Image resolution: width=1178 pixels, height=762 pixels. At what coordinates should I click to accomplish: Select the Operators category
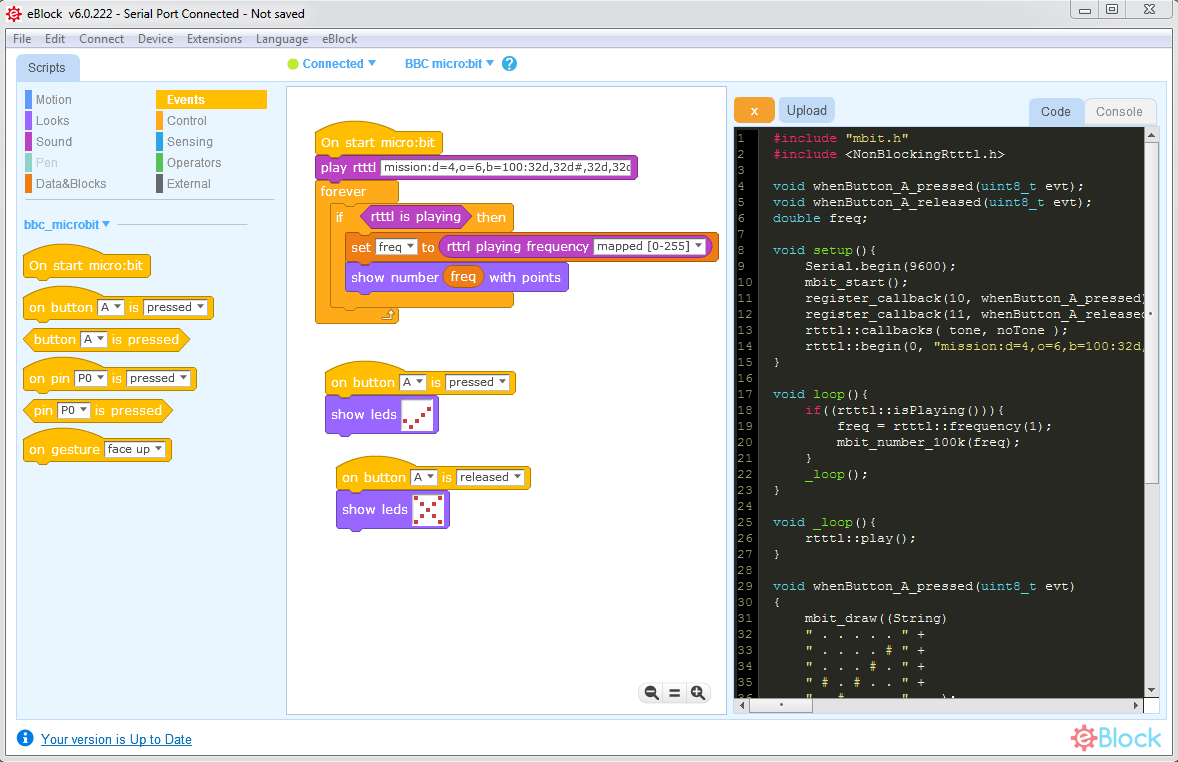pyautogui.click(x=194, y=163)
